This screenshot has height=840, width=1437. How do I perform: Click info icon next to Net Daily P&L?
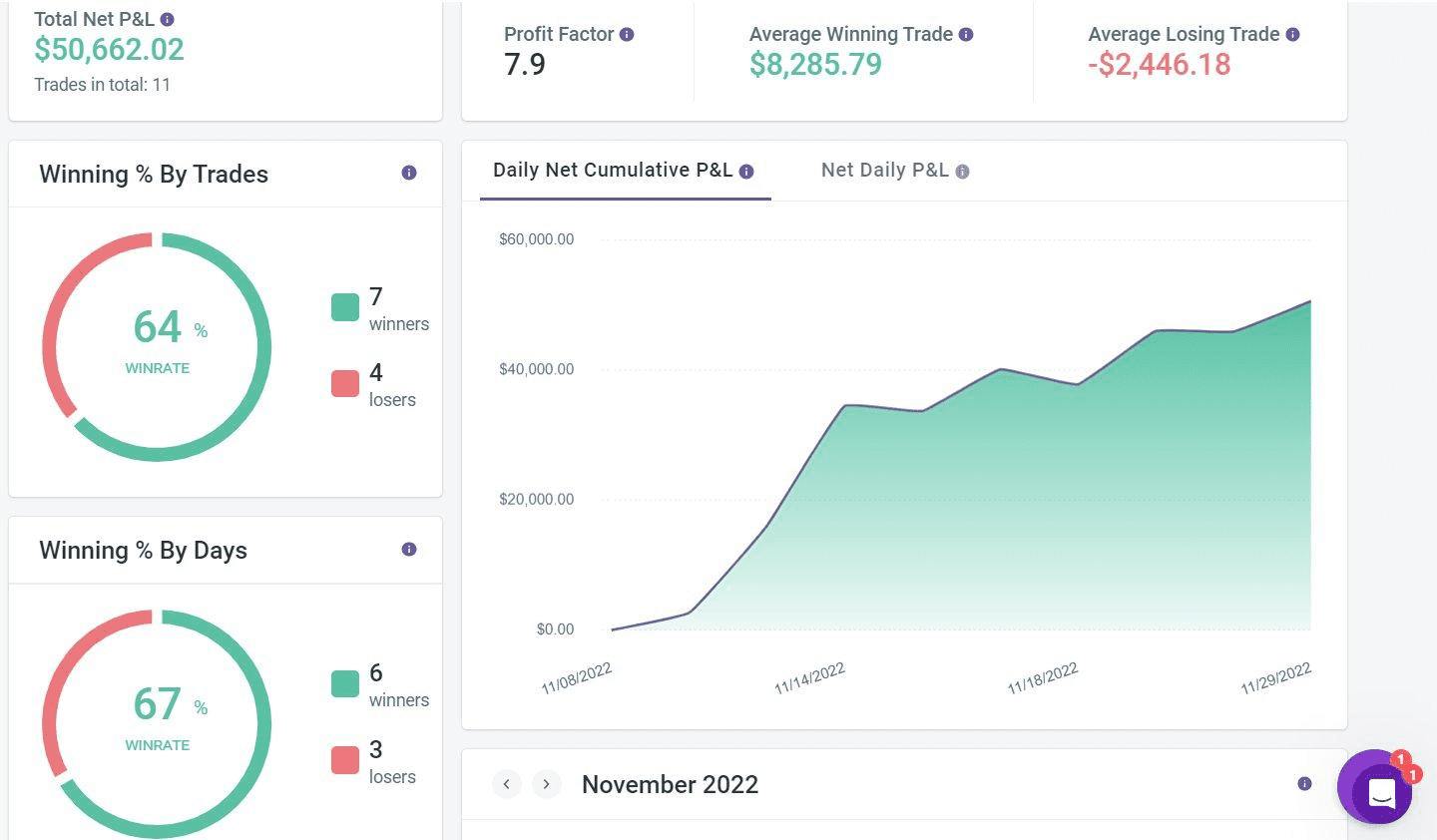point(962,172)
